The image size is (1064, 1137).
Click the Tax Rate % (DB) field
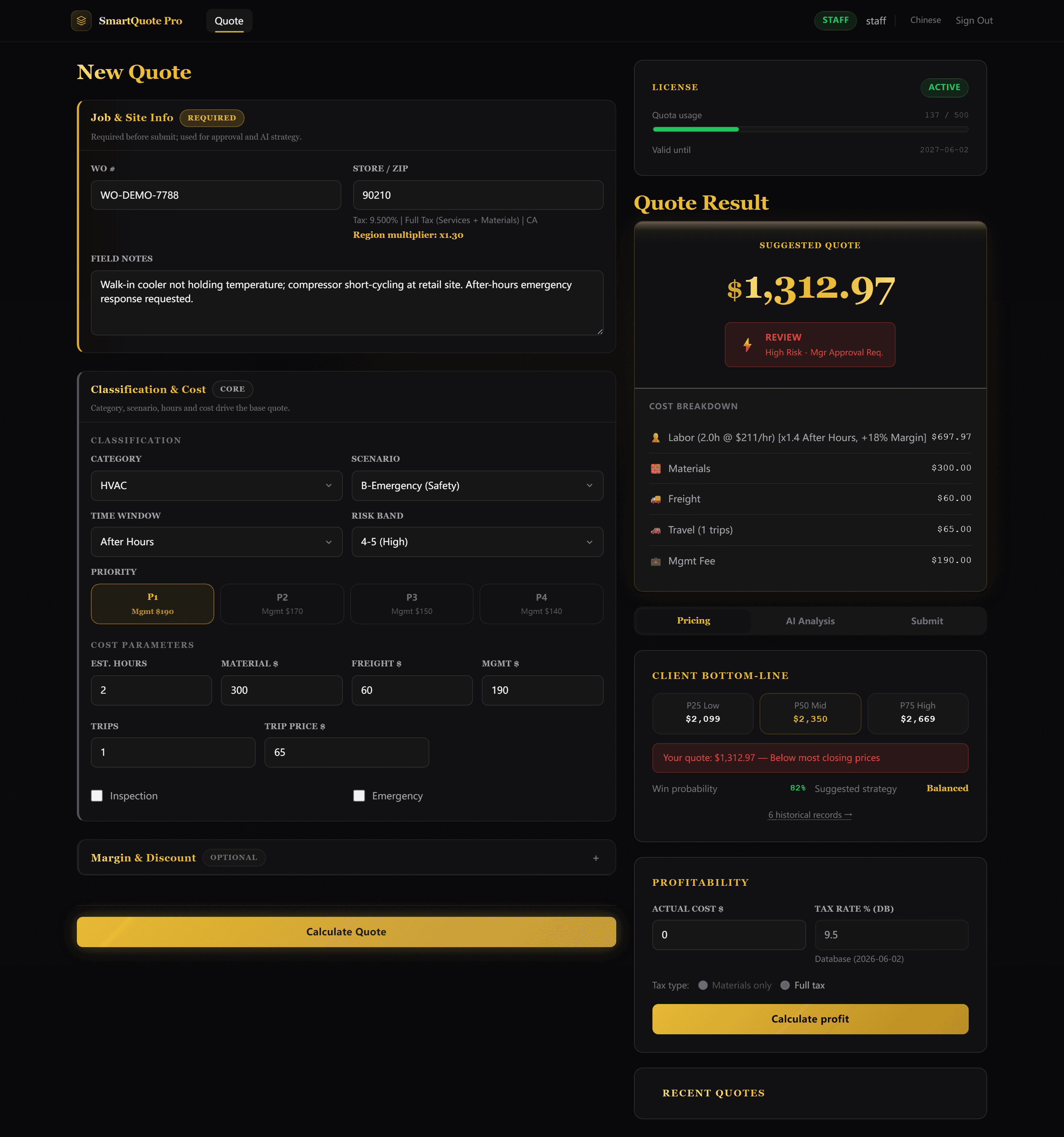point(891,935)
